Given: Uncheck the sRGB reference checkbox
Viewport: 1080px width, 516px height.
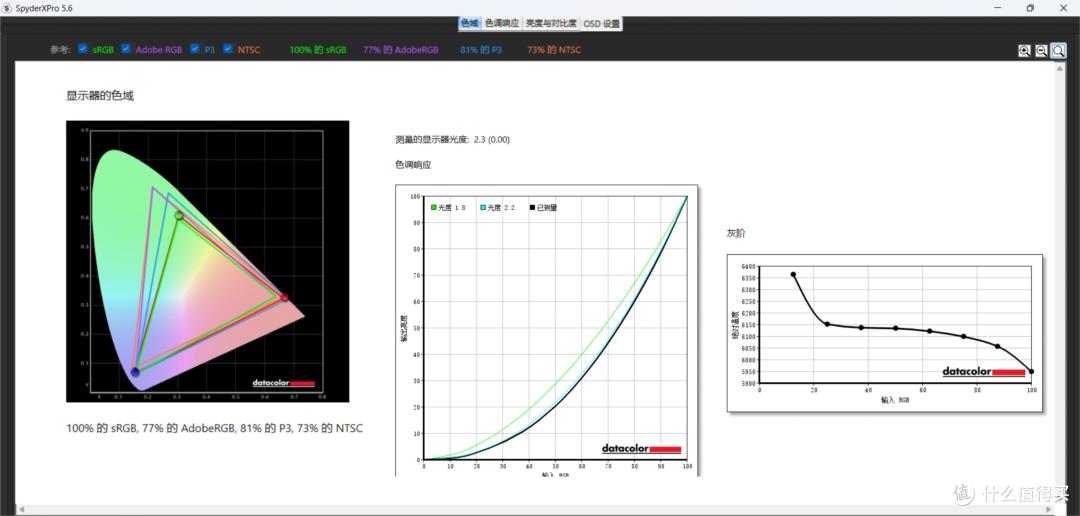Looking at the screenshot, I should coord(83,49).
